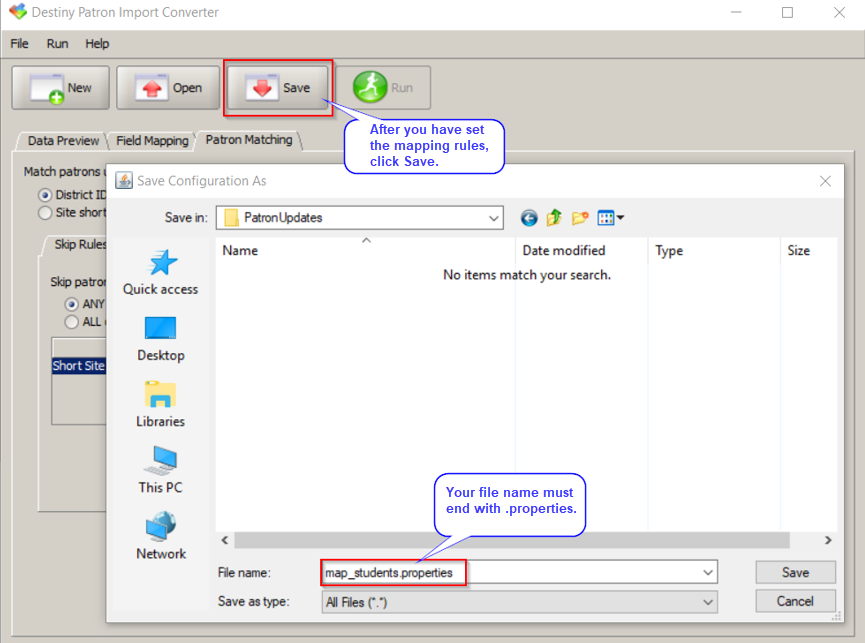Click the Open configuration icon
The height and width of the screenshot is (643, 865).
(167, 87)
